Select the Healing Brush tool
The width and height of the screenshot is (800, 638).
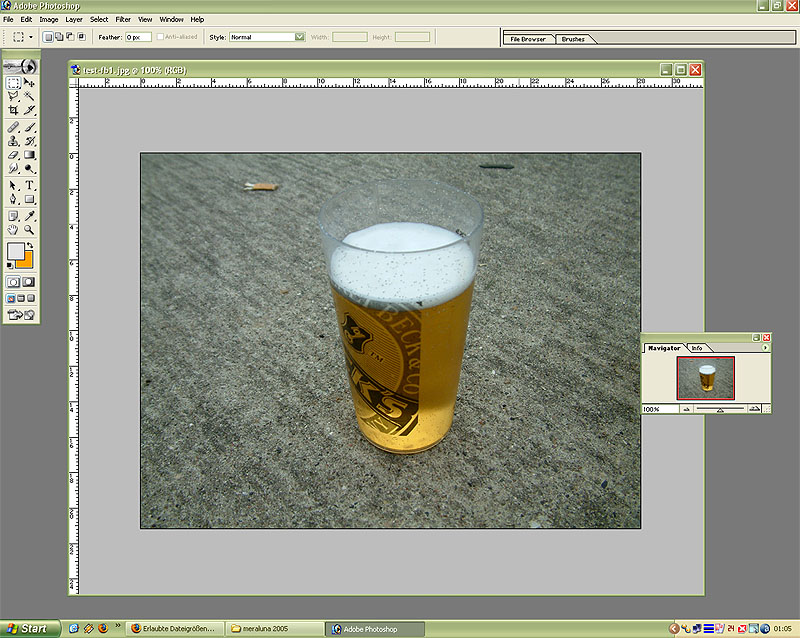13,127
